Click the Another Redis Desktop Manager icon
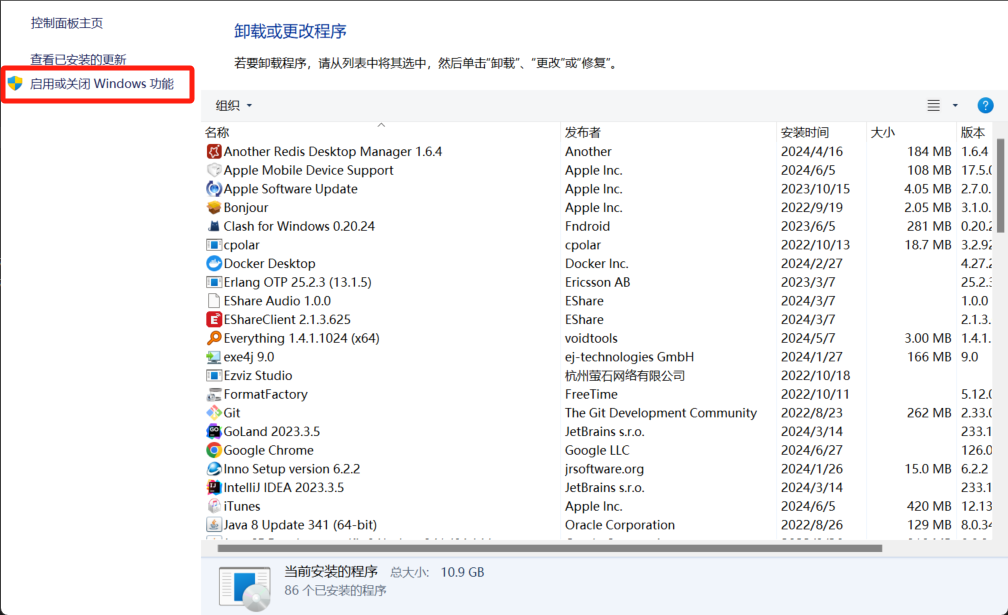This screenshot has width=1008, height=615. (213, 152)
